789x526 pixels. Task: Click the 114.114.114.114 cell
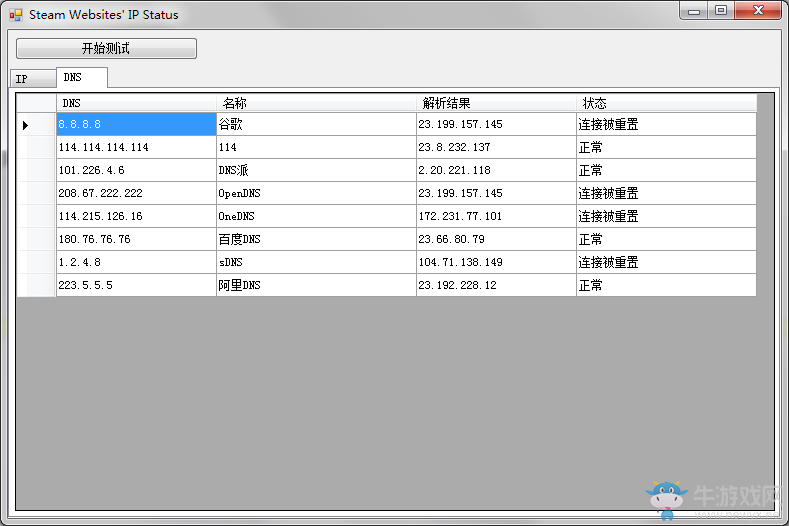click(136, 147)
